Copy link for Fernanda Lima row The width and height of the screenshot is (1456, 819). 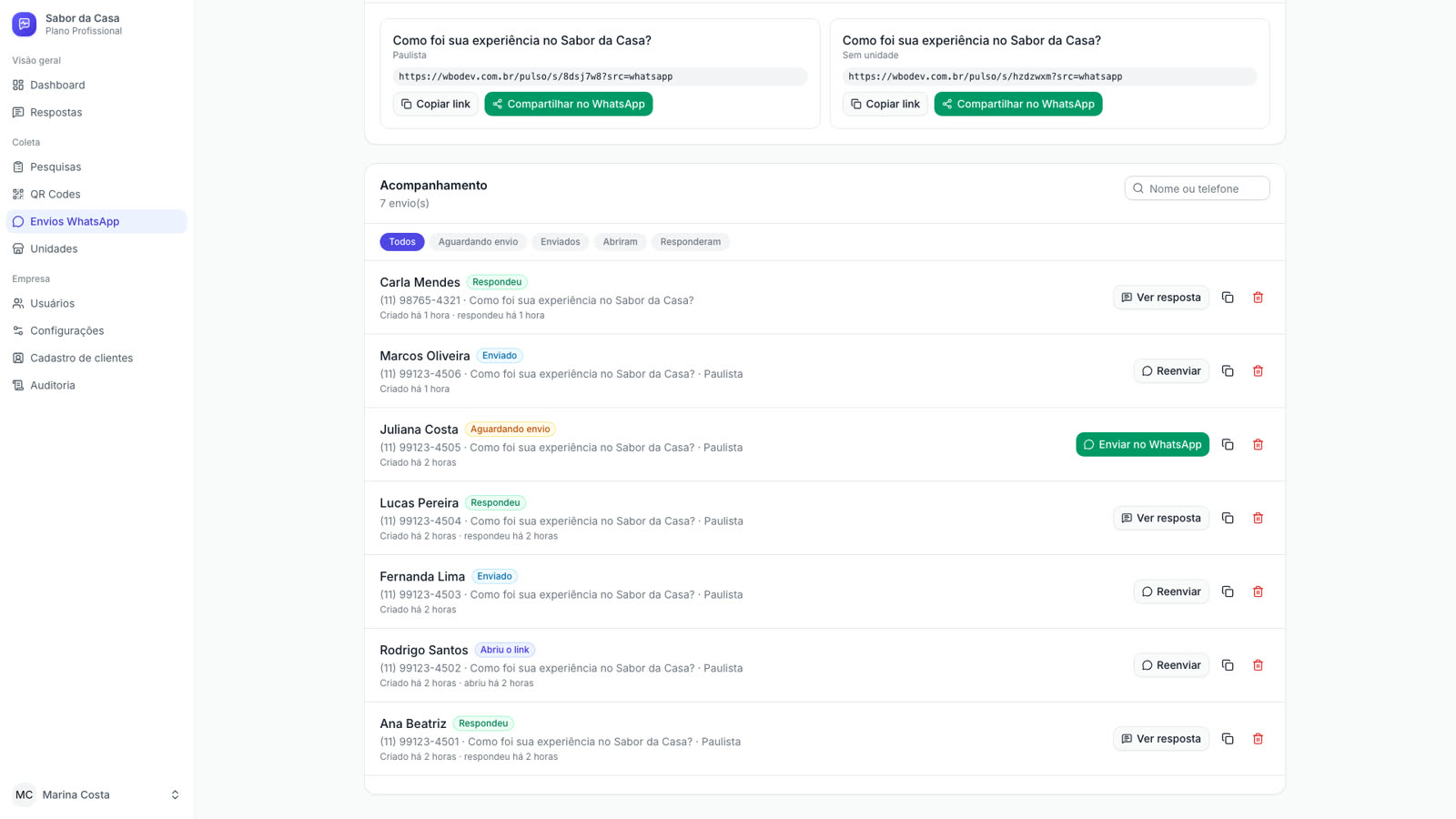(1228, 591)
